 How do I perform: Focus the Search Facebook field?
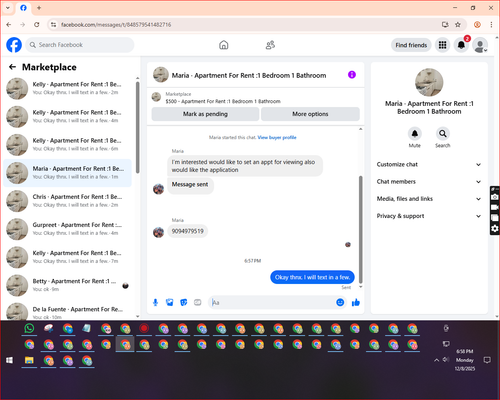tap(80, 45)
